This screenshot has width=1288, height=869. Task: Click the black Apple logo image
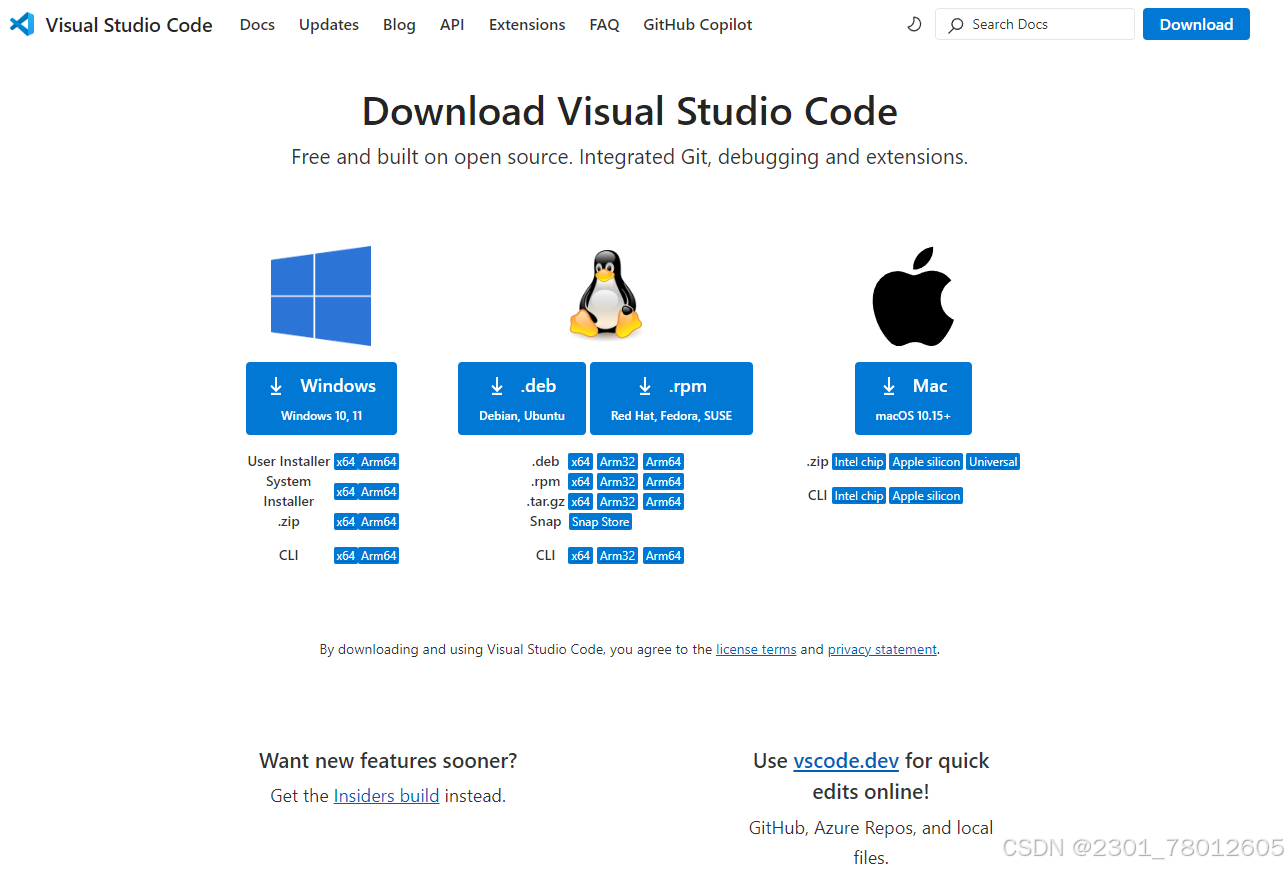tap(913, 296)
